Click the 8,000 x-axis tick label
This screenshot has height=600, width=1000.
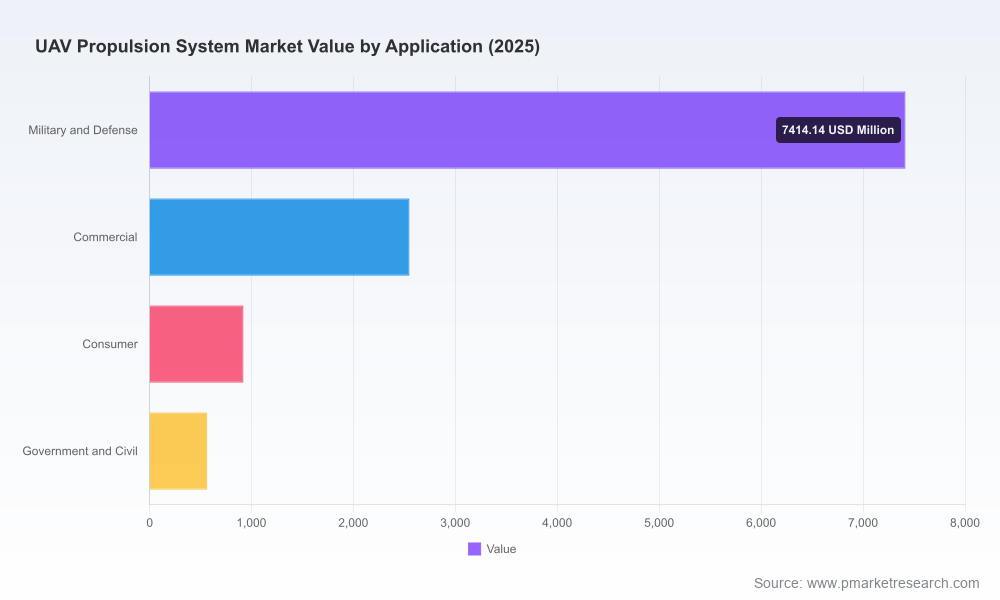(965, 523)
